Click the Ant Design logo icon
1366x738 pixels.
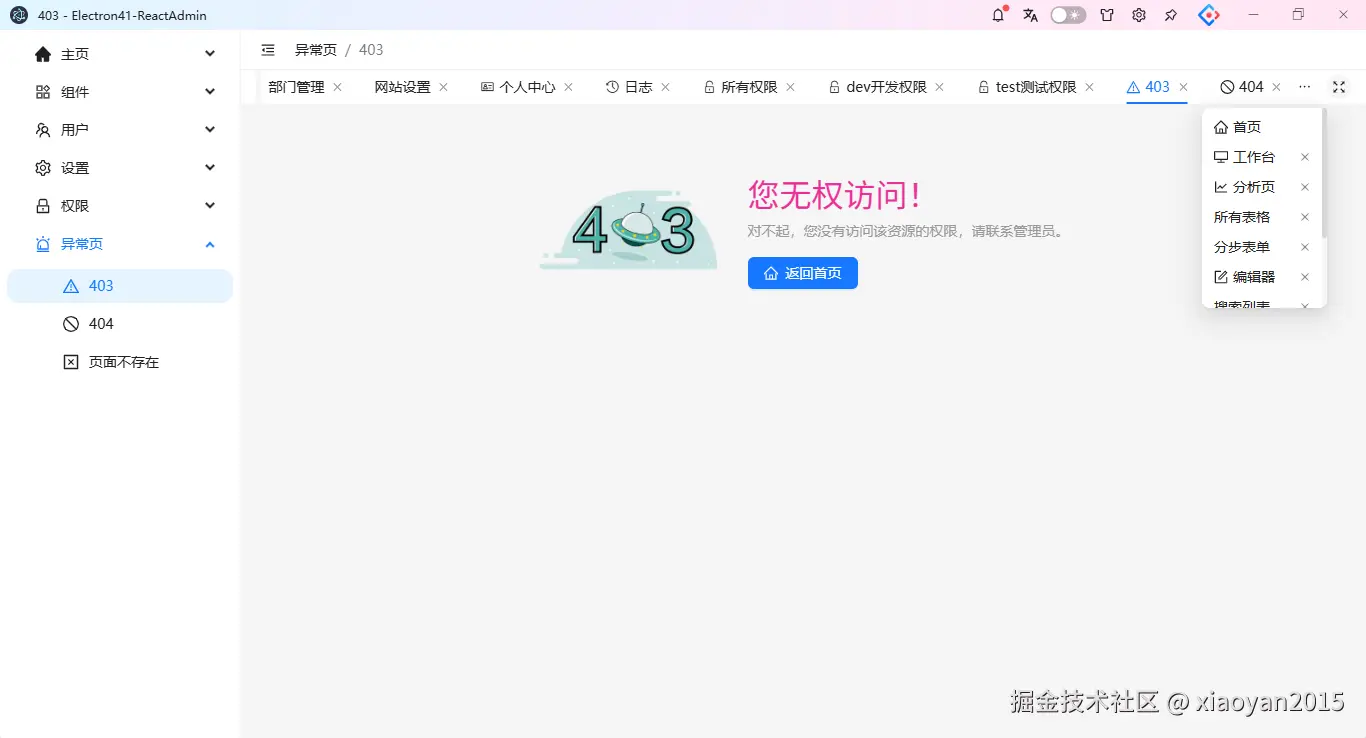1209,15
